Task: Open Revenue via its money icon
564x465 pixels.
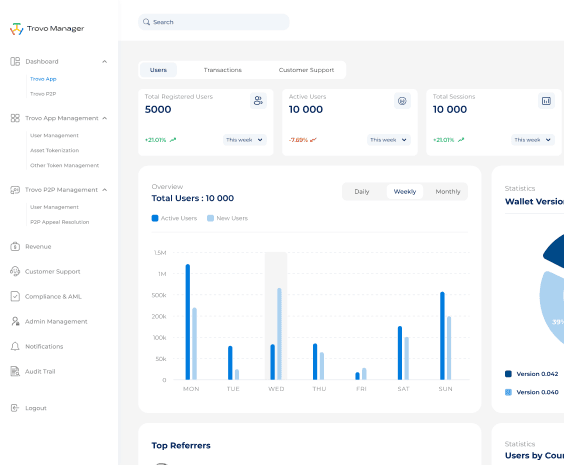Action: [x=15, y=247]
